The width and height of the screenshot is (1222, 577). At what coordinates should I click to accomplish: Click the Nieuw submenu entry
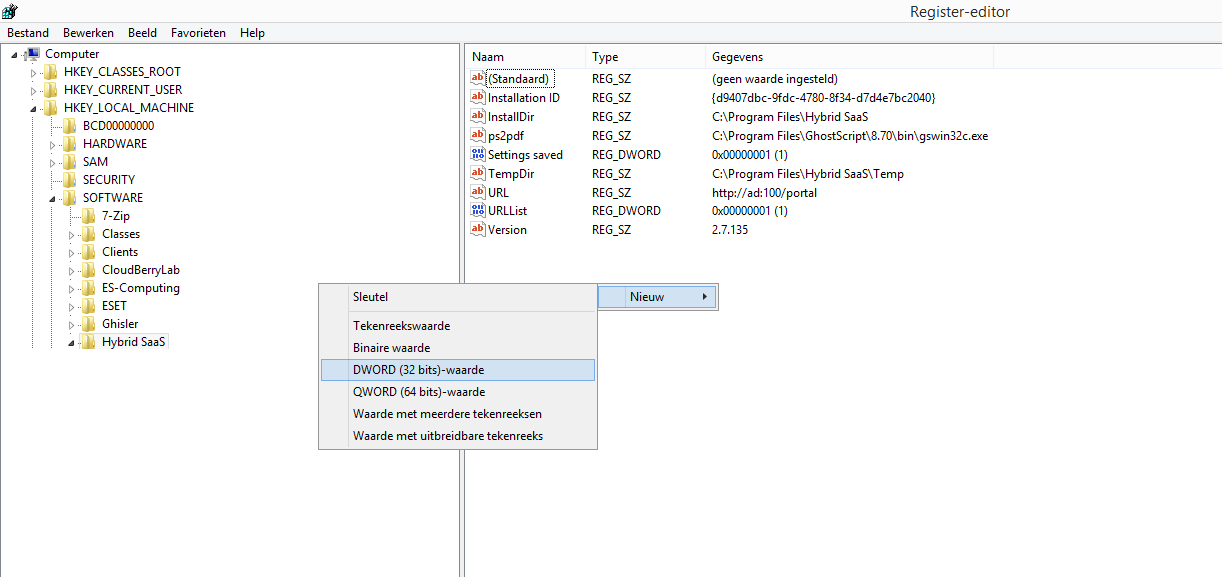(x=647, y=297)
